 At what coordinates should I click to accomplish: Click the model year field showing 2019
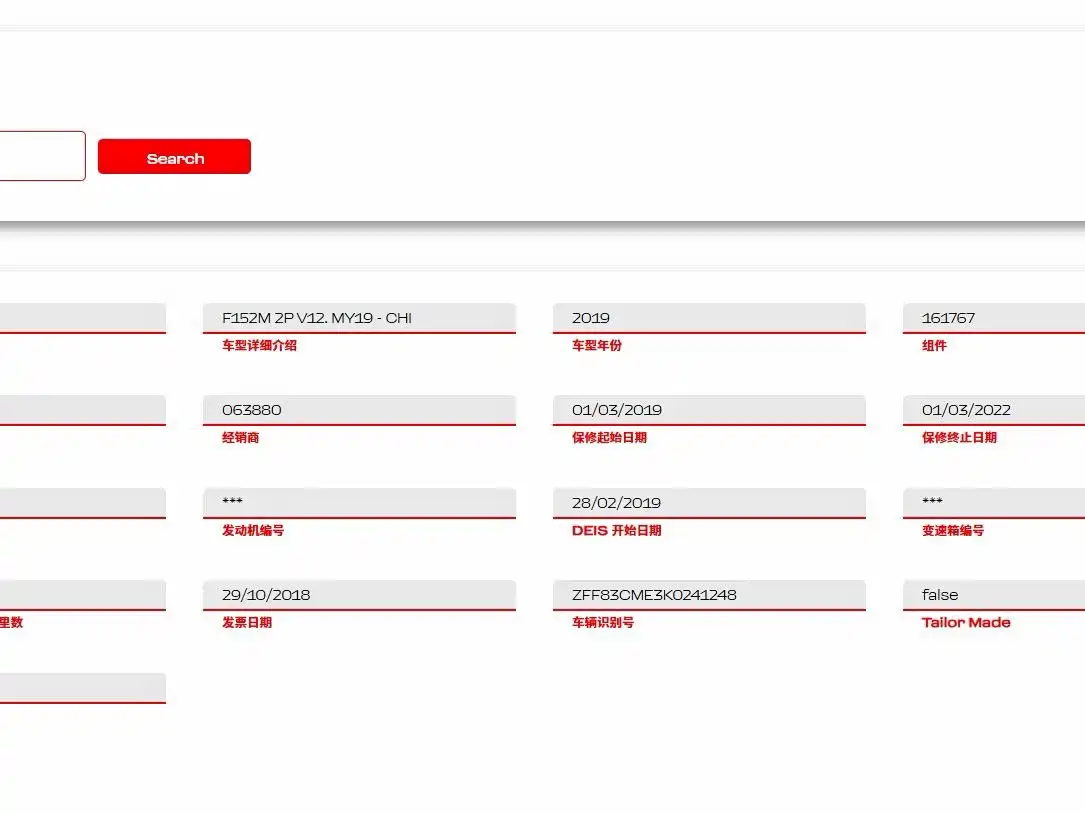point(709,318)
